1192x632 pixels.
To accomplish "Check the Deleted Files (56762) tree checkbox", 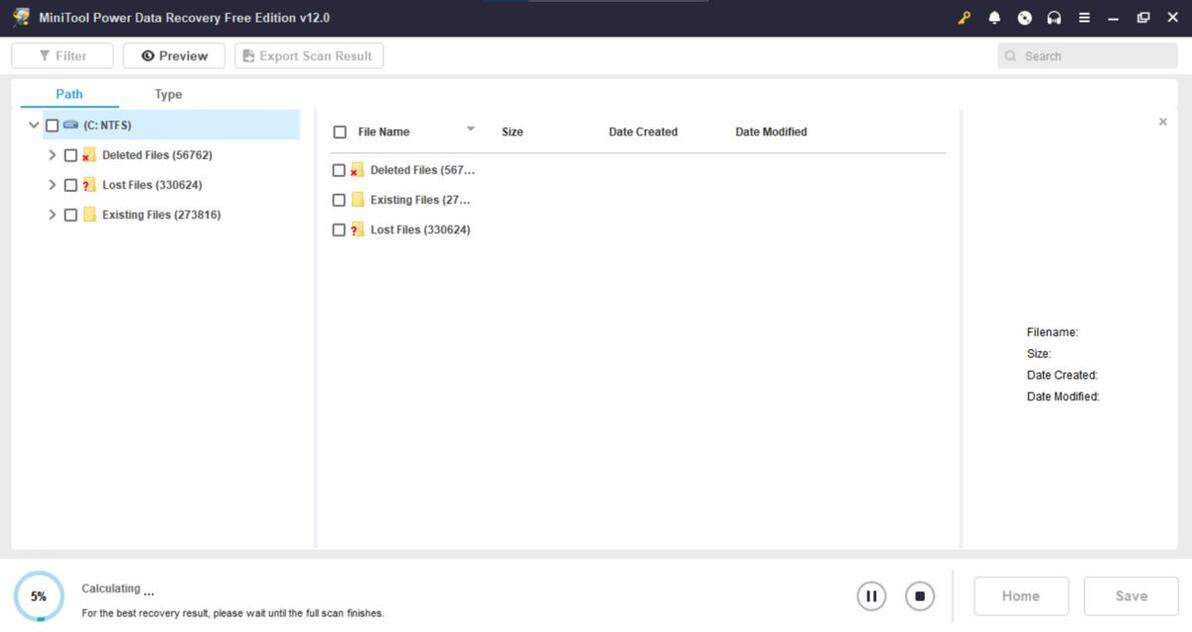I will pyautogui.click(x=71, y=155).
